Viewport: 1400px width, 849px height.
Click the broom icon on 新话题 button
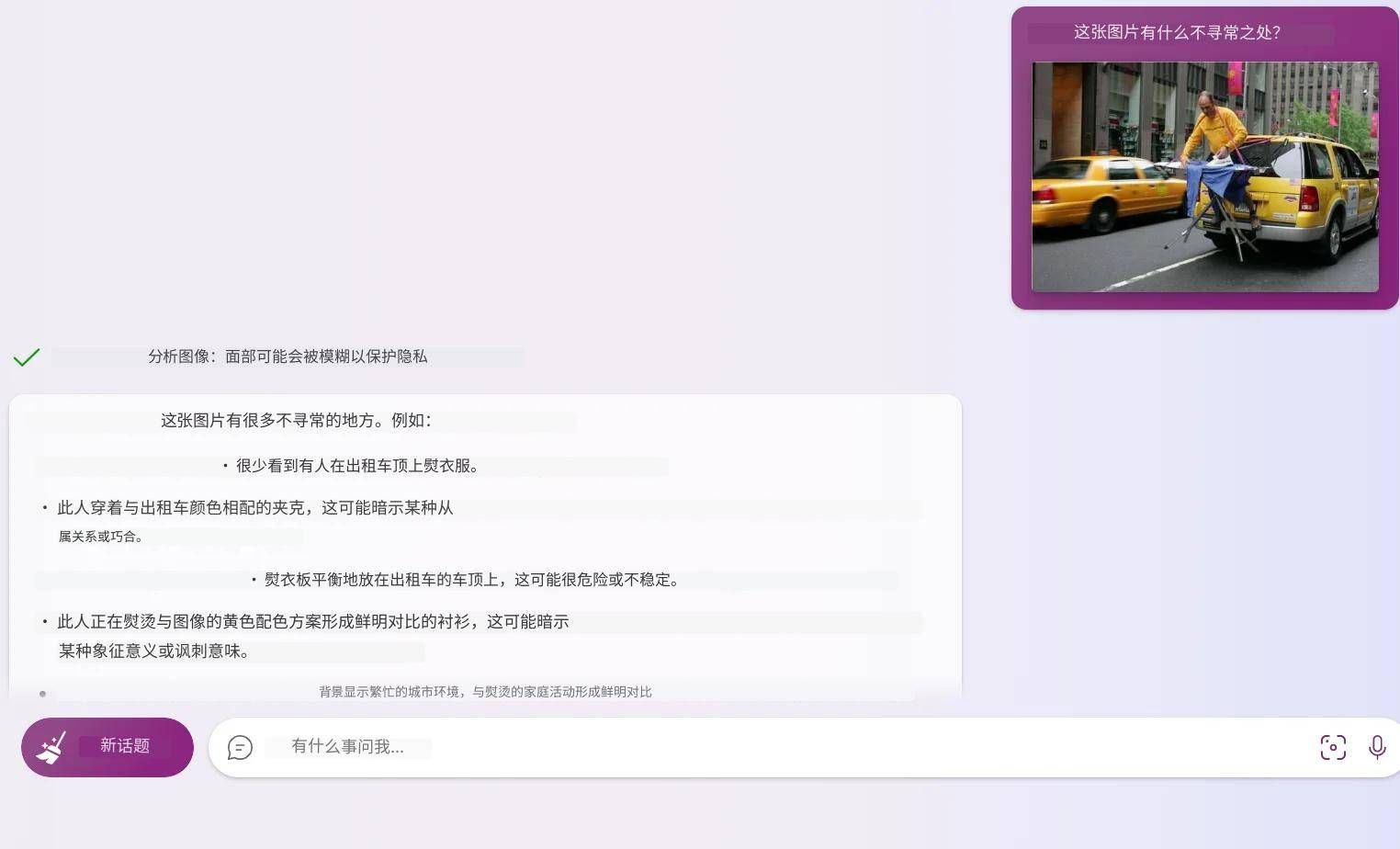click(x=51, y=747)
